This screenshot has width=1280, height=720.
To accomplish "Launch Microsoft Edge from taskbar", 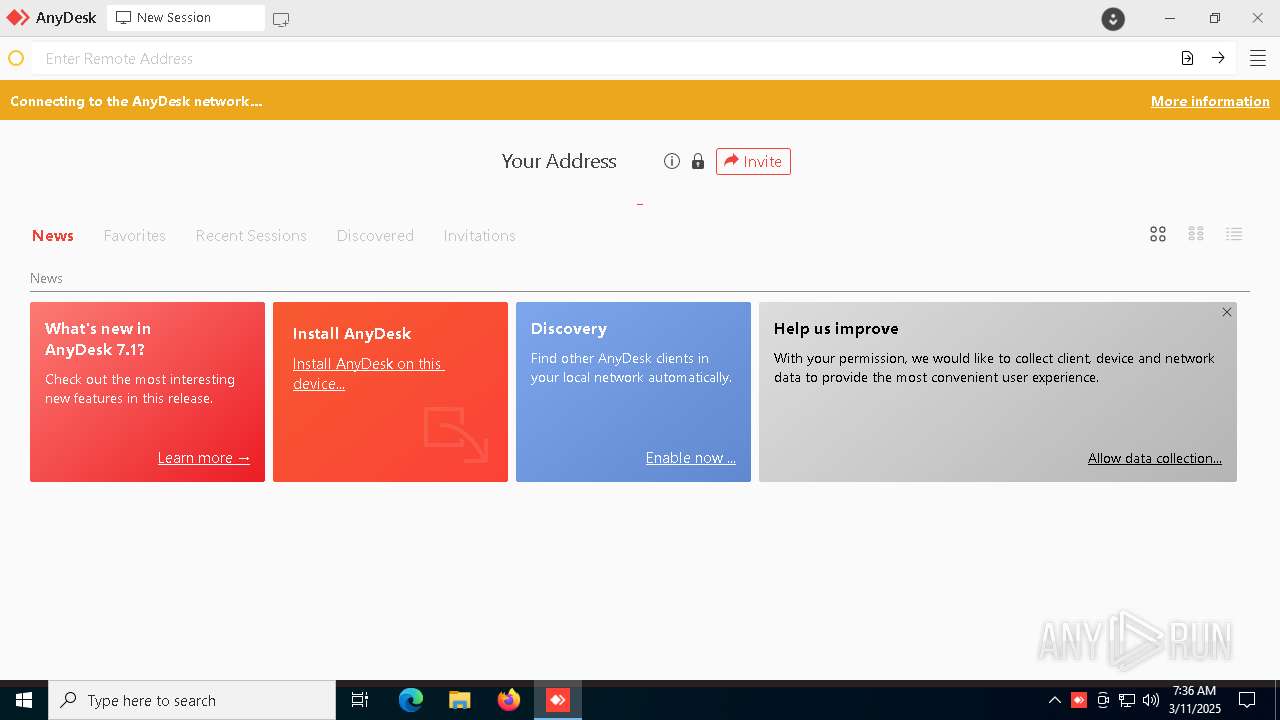I will click(x=411, y=700).
